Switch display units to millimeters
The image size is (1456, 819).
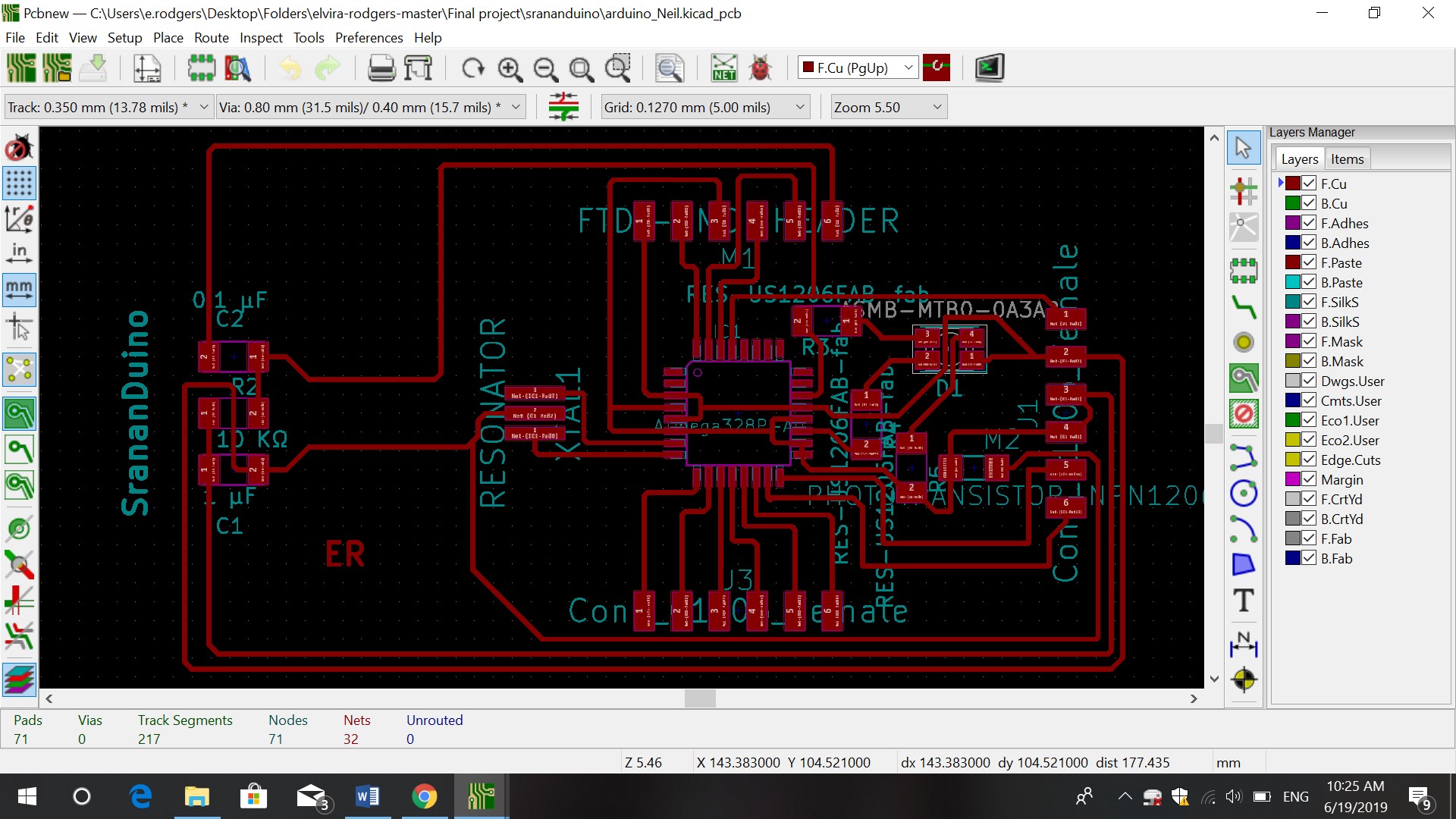(19, 290)
